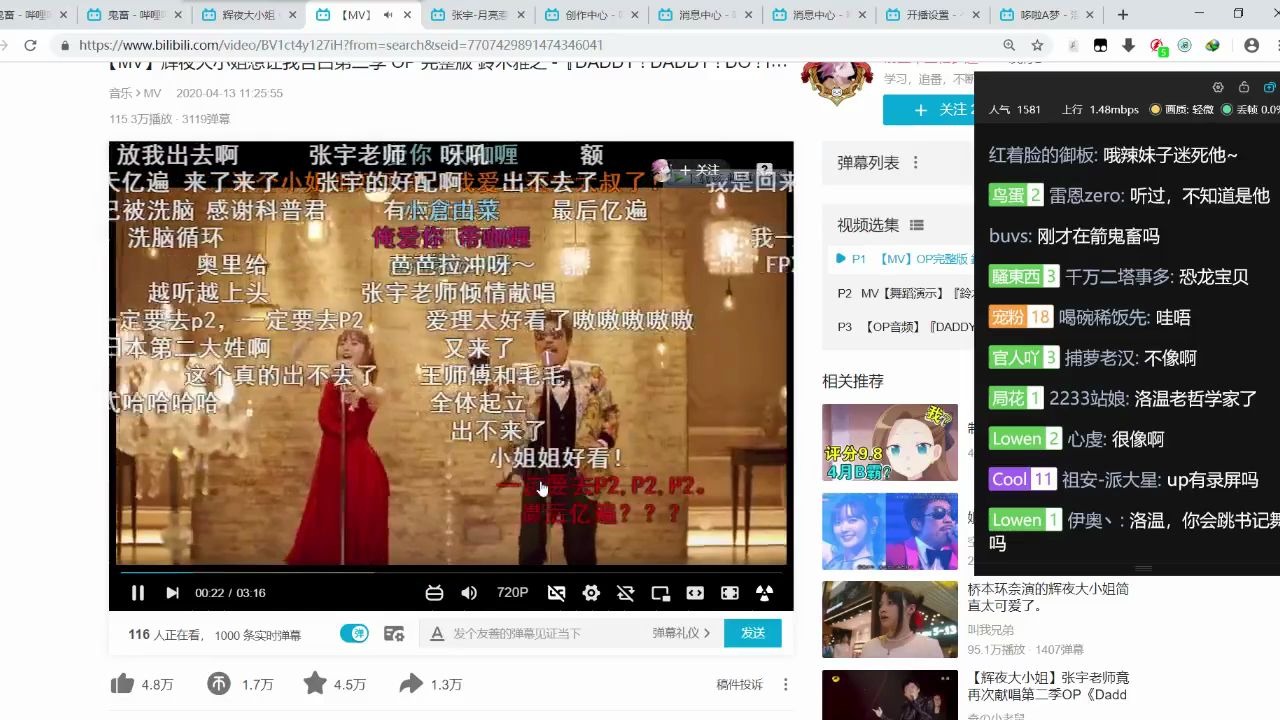
Task: Reload the page with refresh icon
Action: click(30, 45)
